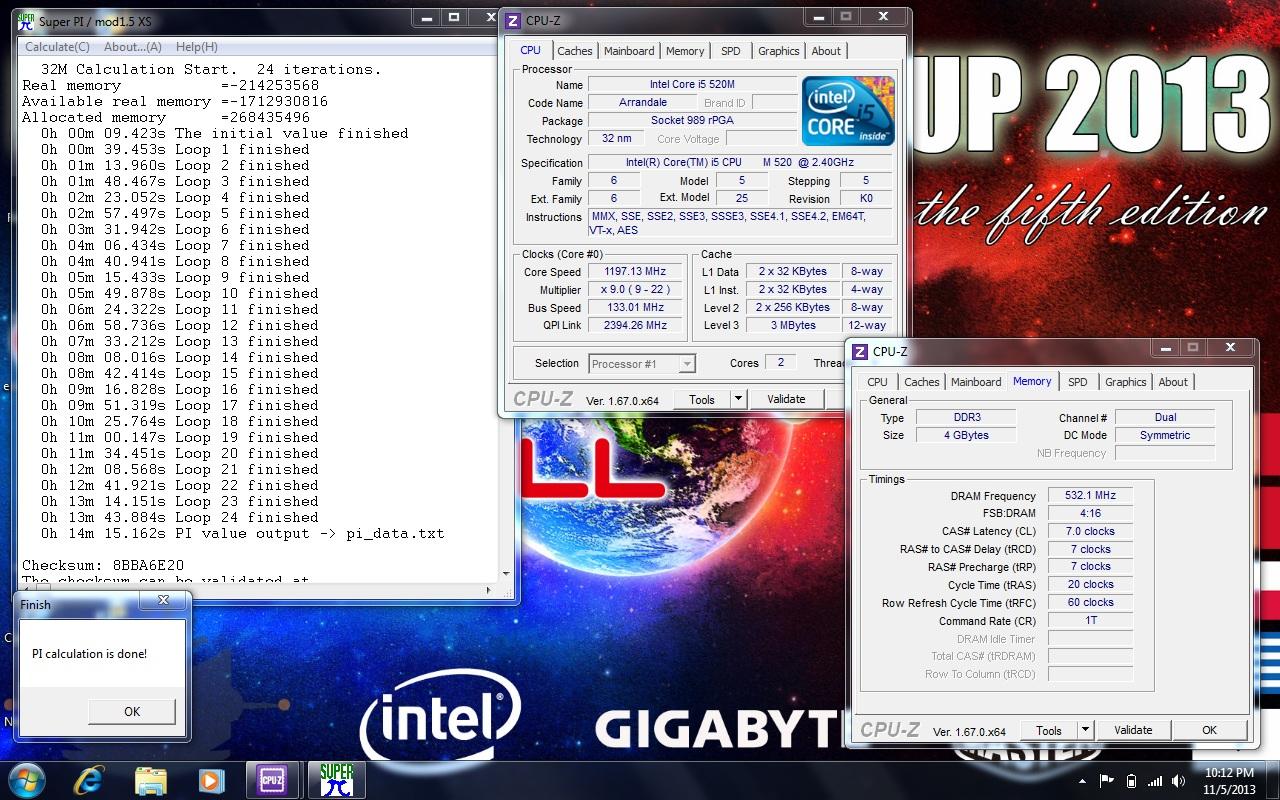Click the Checksum: 8BBA6E20 line
Image resolution: width=1280 pixels, height=800 pixels.
pyautogui.click(x=103, y=566)
